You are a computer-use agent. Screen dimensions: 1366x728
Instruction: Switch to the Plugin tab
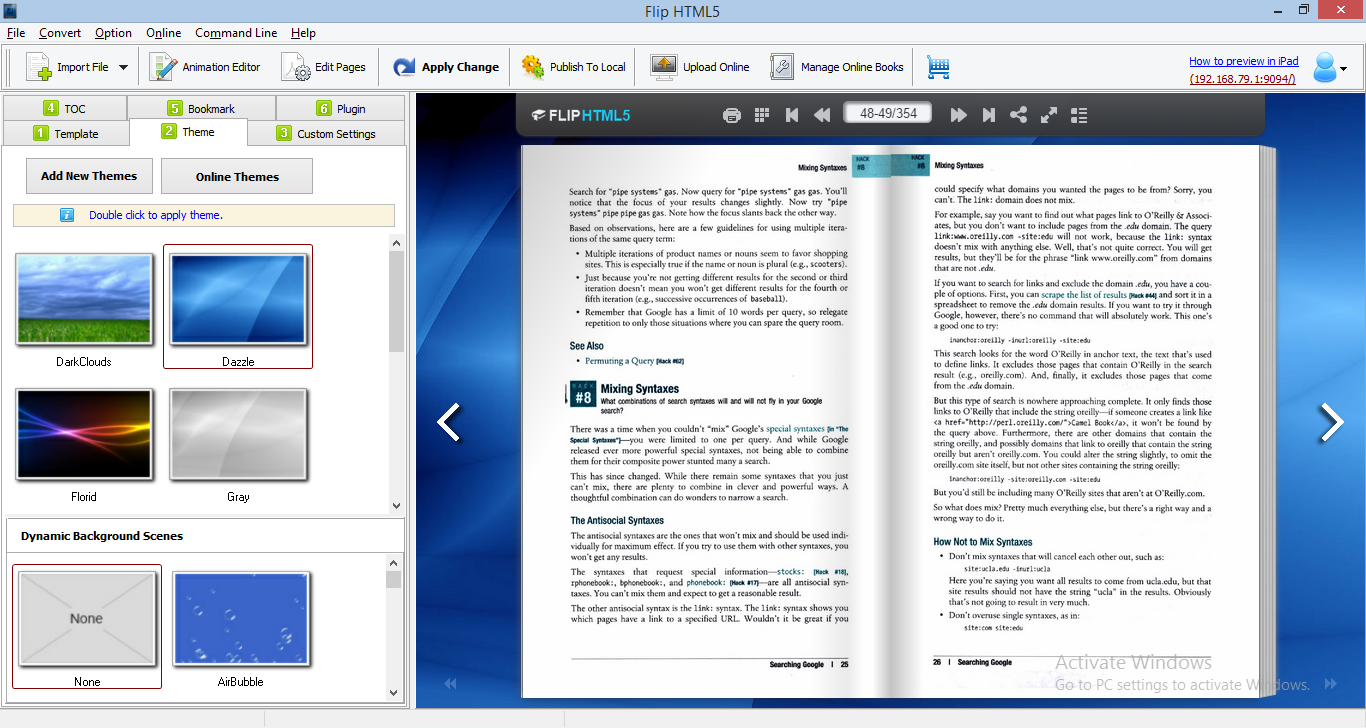point(341,108)
